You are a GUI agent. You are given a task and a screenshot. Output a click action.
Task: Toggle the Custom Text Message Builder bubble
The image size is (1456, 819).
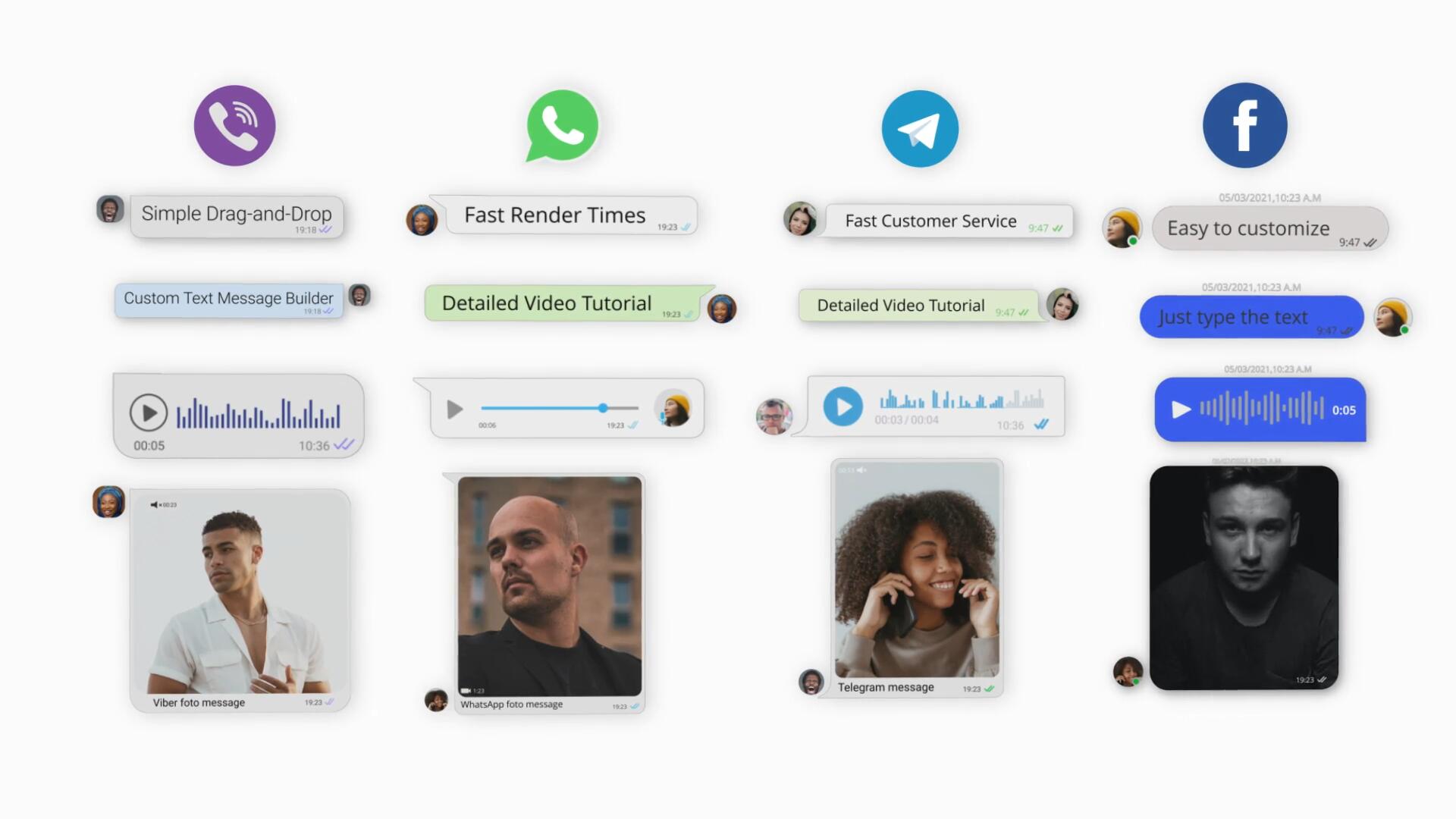(x=228, y=297)
